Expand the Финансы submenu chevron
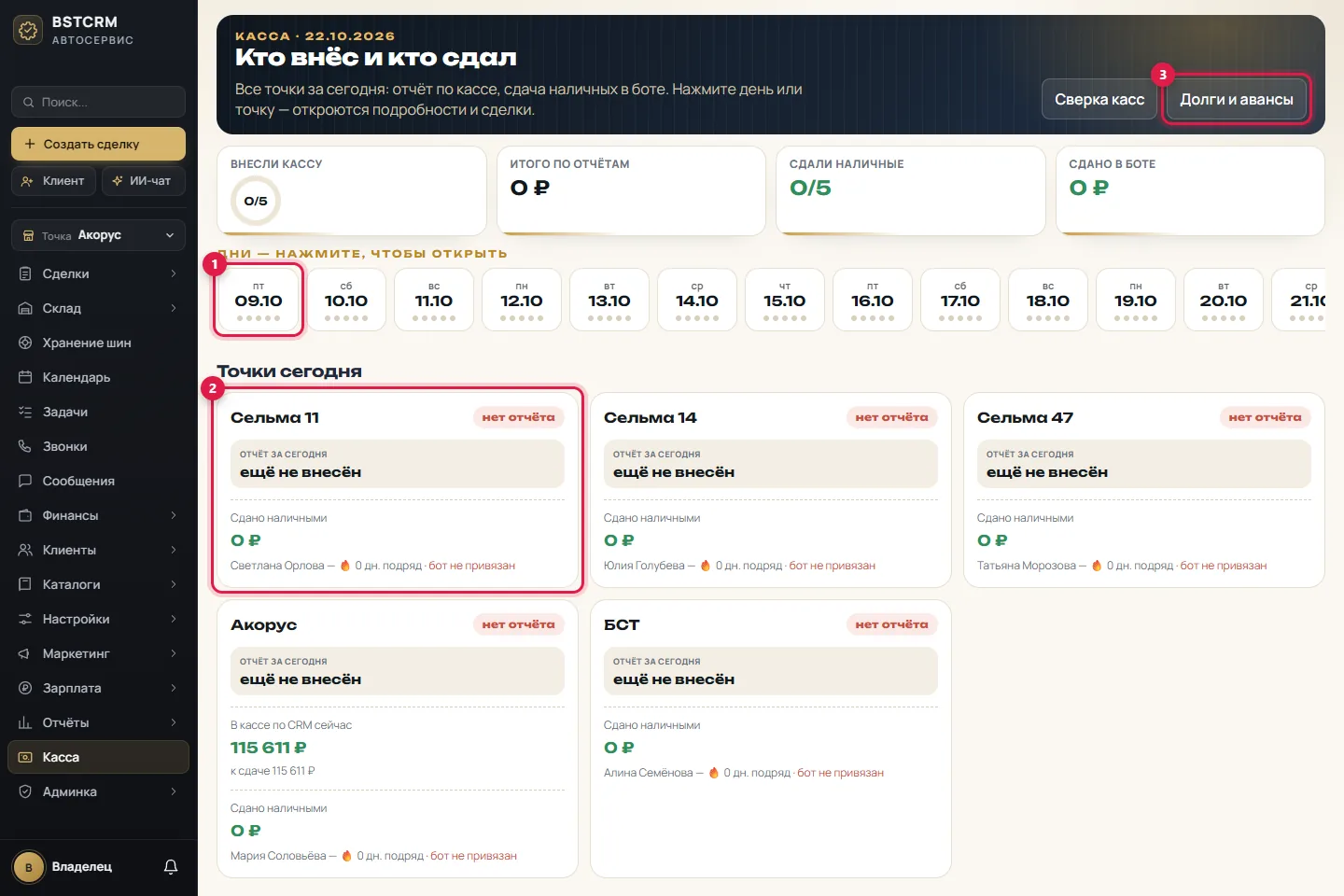 point(174,515)
